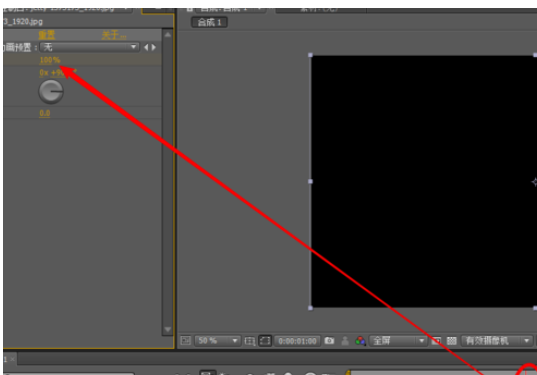Toggle the transparency grid icon
537x375 pixels.
point(452,341)
